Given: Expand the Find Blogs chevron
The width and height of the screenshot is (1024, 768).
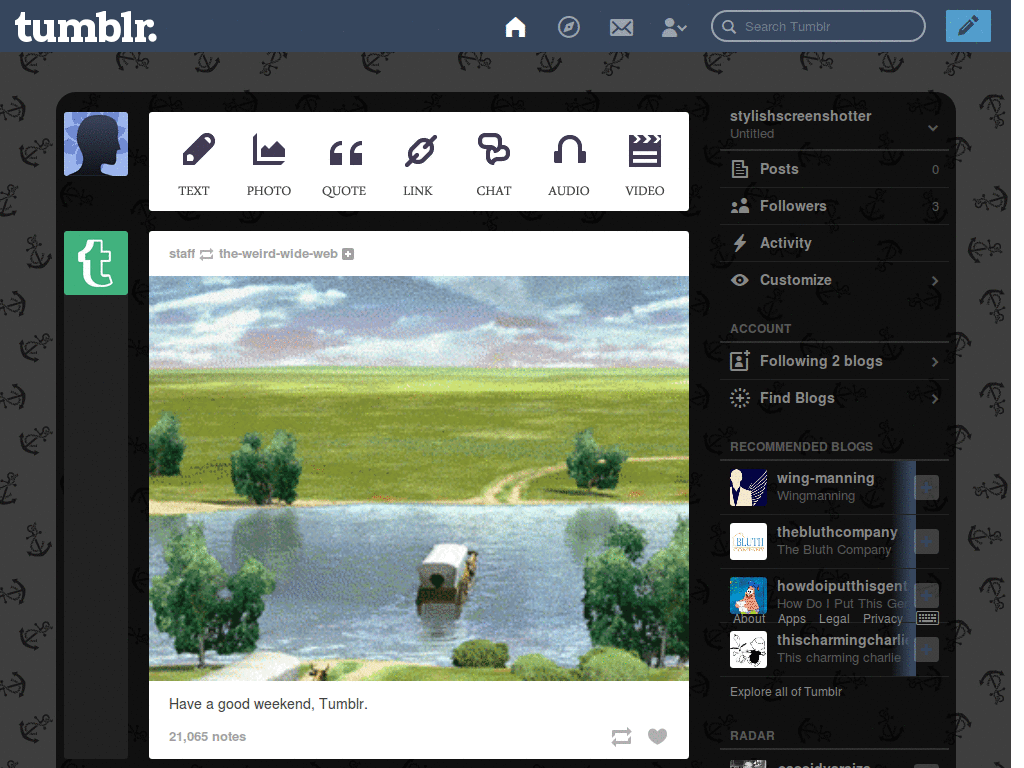Looking at the screenshot, I should point(935,398).
